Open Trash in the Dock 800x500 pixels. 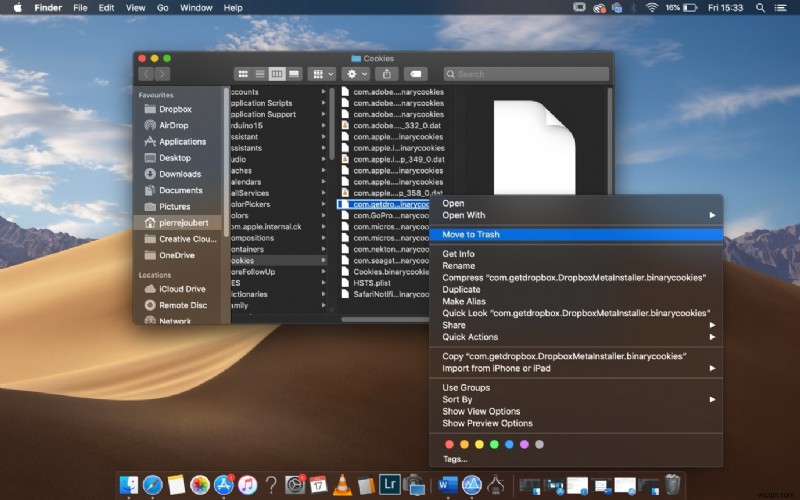[x=672, y=485]
